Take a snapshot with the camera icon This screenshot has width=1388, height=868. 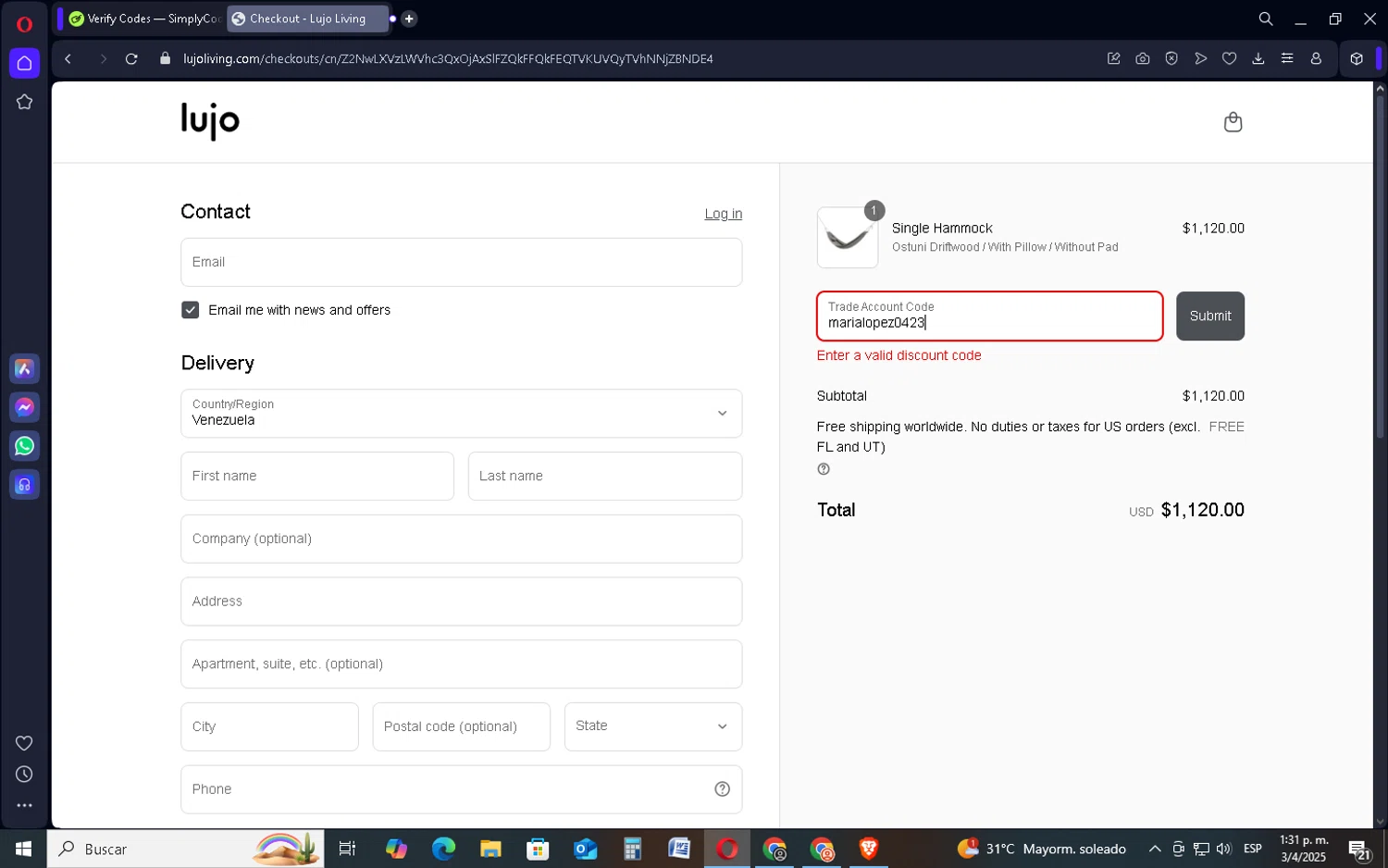[x=1143, y=58]
